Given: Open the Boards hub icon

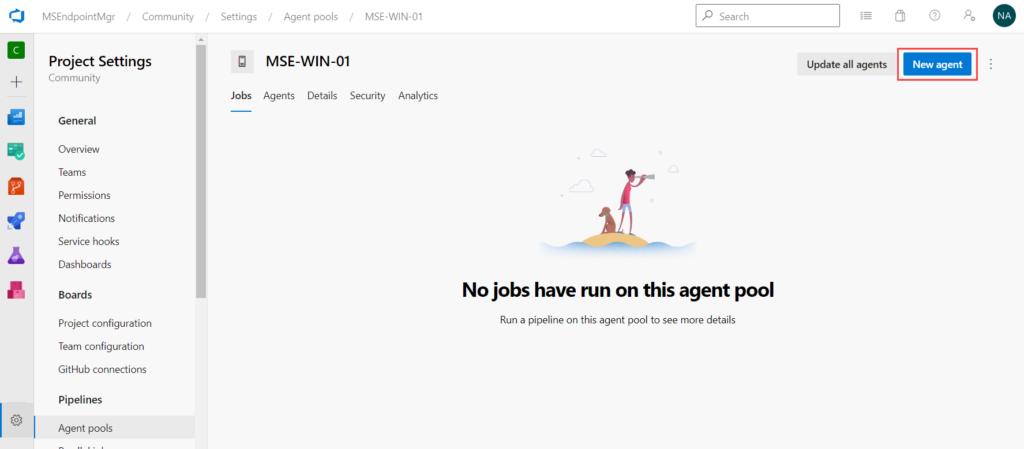Looking at the screenshot, I should coord(16,151).
